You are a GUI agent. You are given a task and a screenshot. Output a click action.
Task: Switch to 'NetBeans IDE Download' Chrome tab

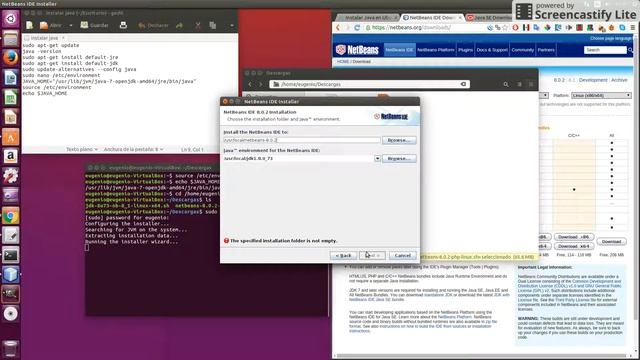(432, 18)
